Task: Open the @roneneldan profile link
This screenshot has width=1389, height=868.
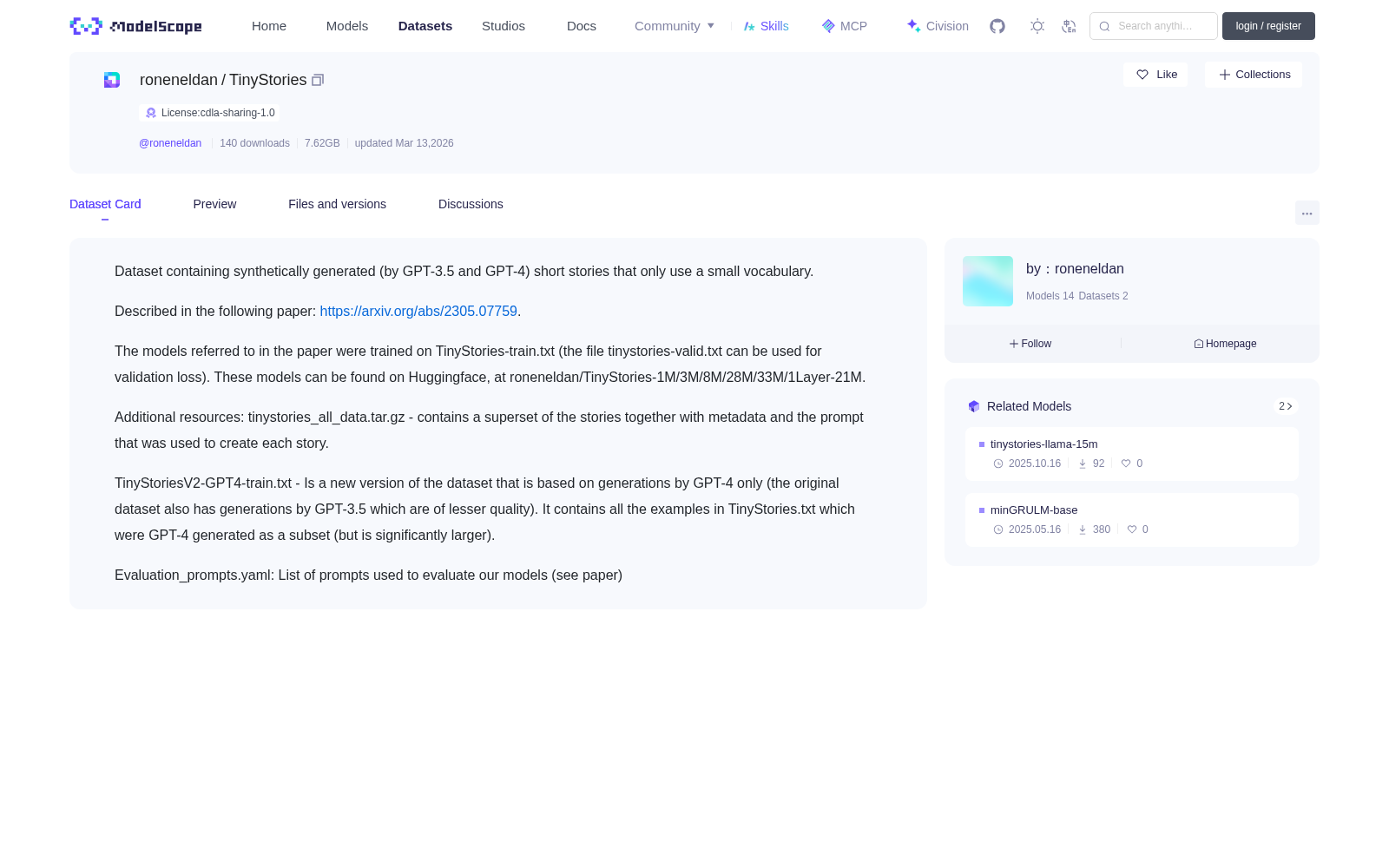Action: pyautogui.click(x=170, y=143)
